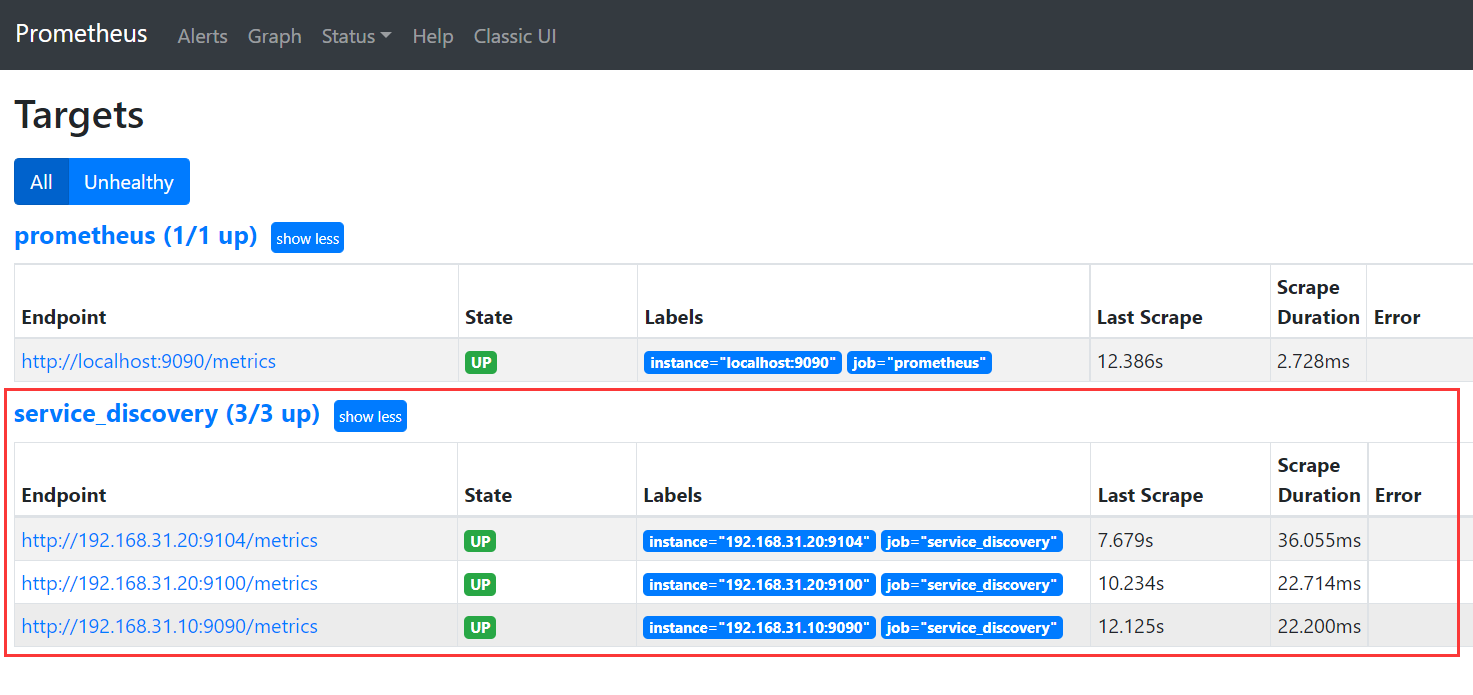Viewport: 1473px width, 695px height.
Task: Open http://192.168.31.20:9100/metrics endpoint link
Action: 170,583
